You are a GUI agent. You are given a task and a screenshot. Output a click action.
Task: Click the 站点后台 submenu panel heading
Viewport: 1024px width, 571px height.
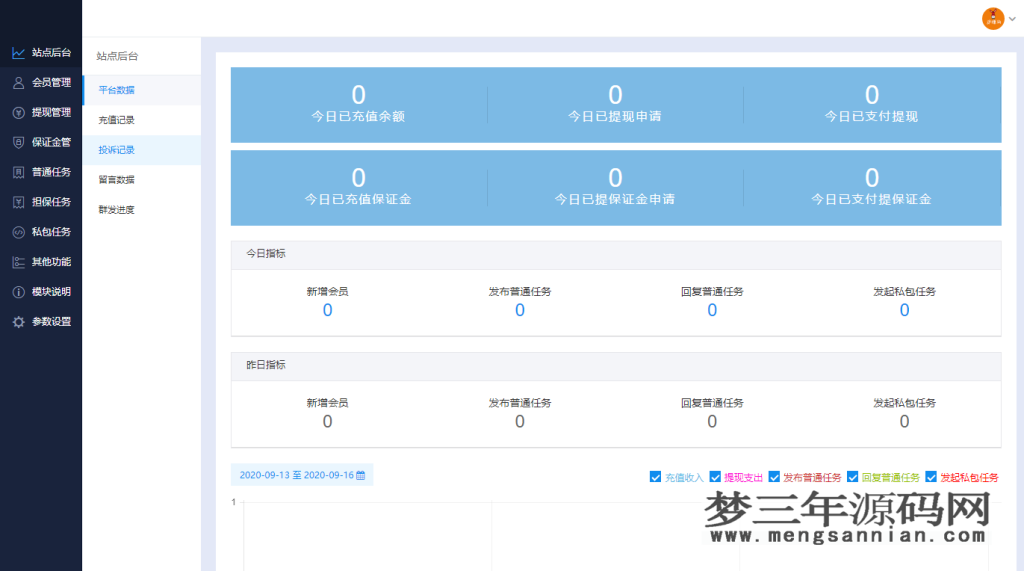coord(118,56)
